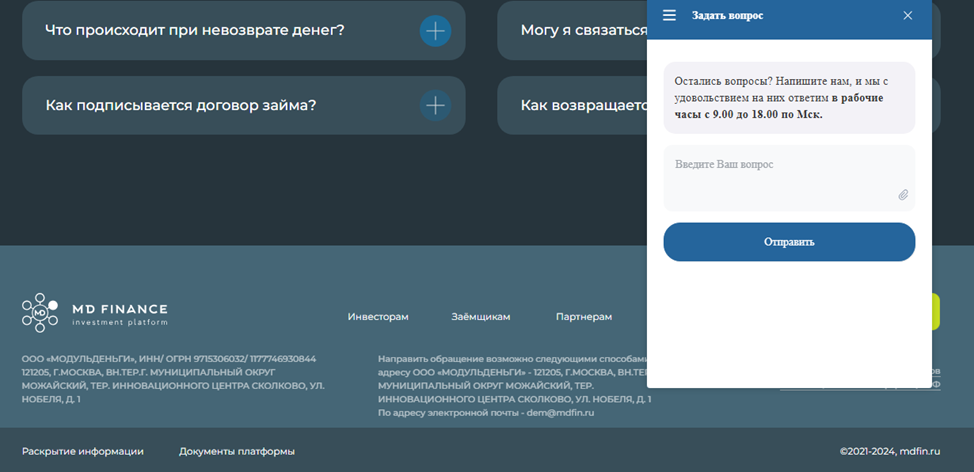Open the chat widget hamburger menu
This screenshot has width=974, height=472.
(x=669, y=16)
